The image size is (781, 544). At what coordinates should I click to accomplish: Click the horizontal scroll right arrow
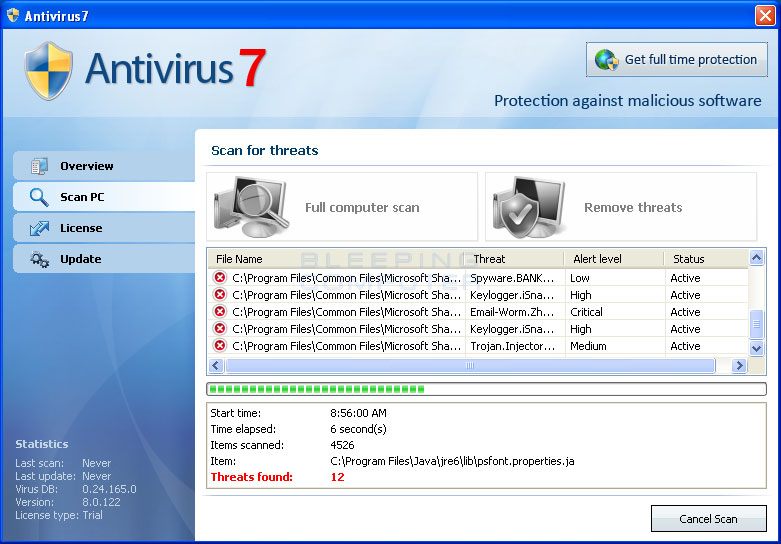click(x=739, y=365)
